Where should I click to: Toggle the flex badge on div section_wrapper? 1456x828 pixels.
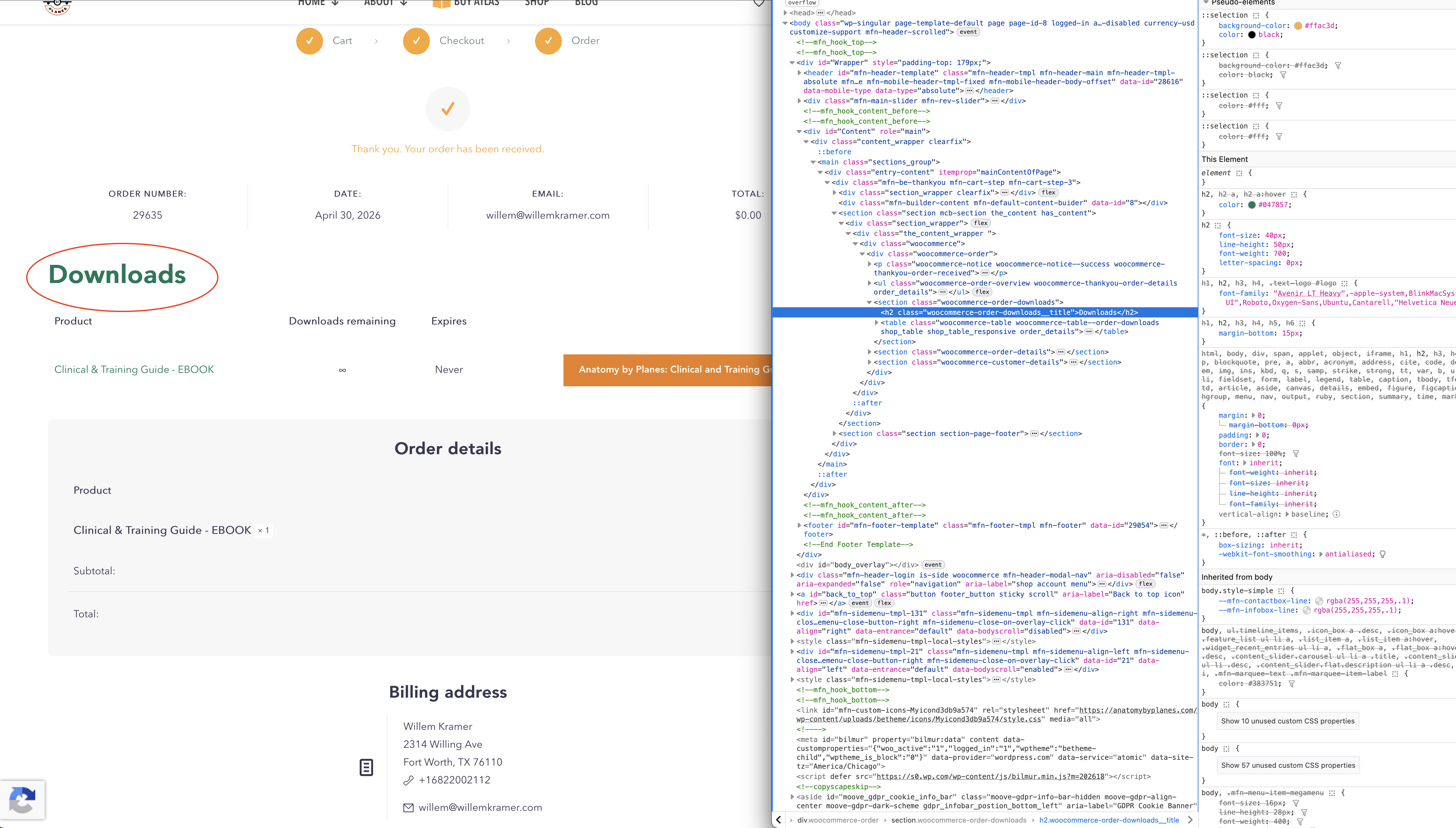(981, 223)
